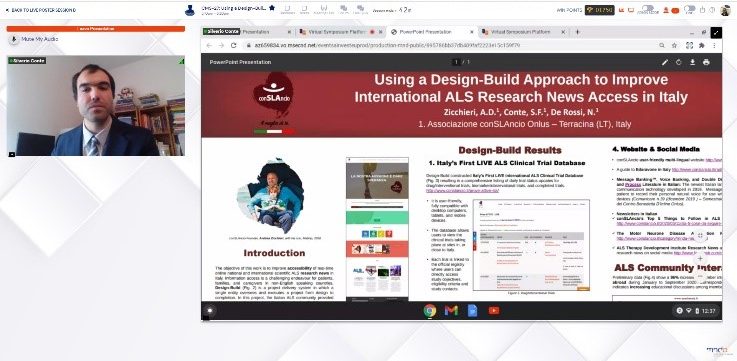Viewport: 737px width, 361px height.
Task: Click the PDF page number field
Action: pos(456,62)
